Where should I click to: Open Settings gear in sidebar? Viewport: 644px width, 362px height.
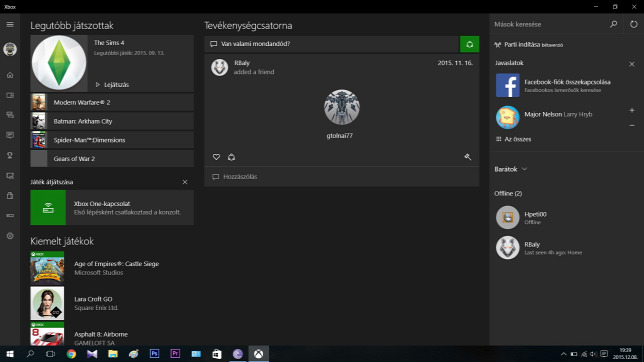[10, 236]
